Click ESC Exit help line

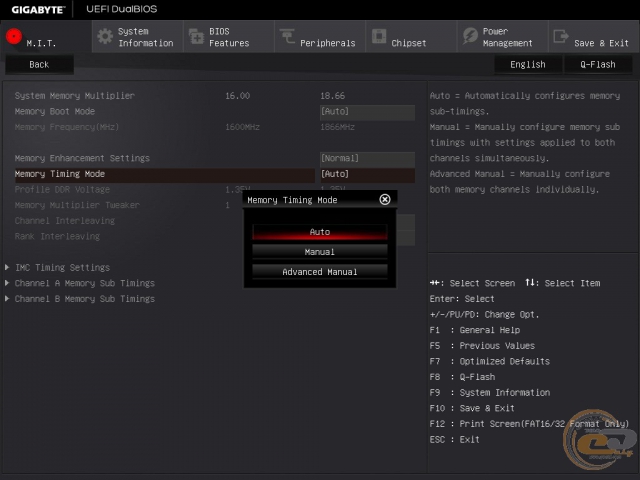454,440
